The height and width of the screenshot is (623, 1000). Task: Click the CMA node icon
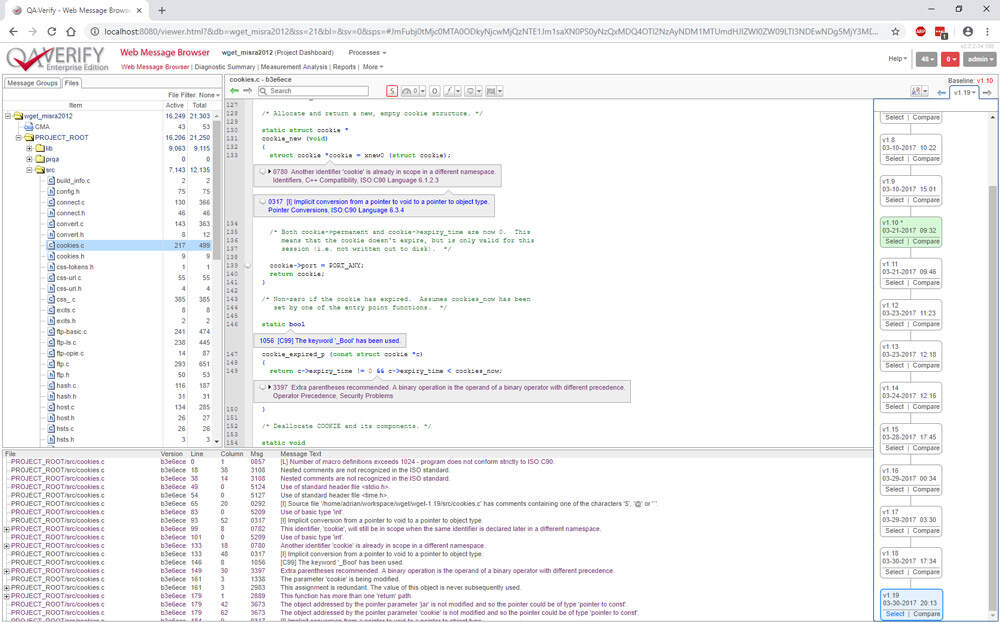click(27, 127)
